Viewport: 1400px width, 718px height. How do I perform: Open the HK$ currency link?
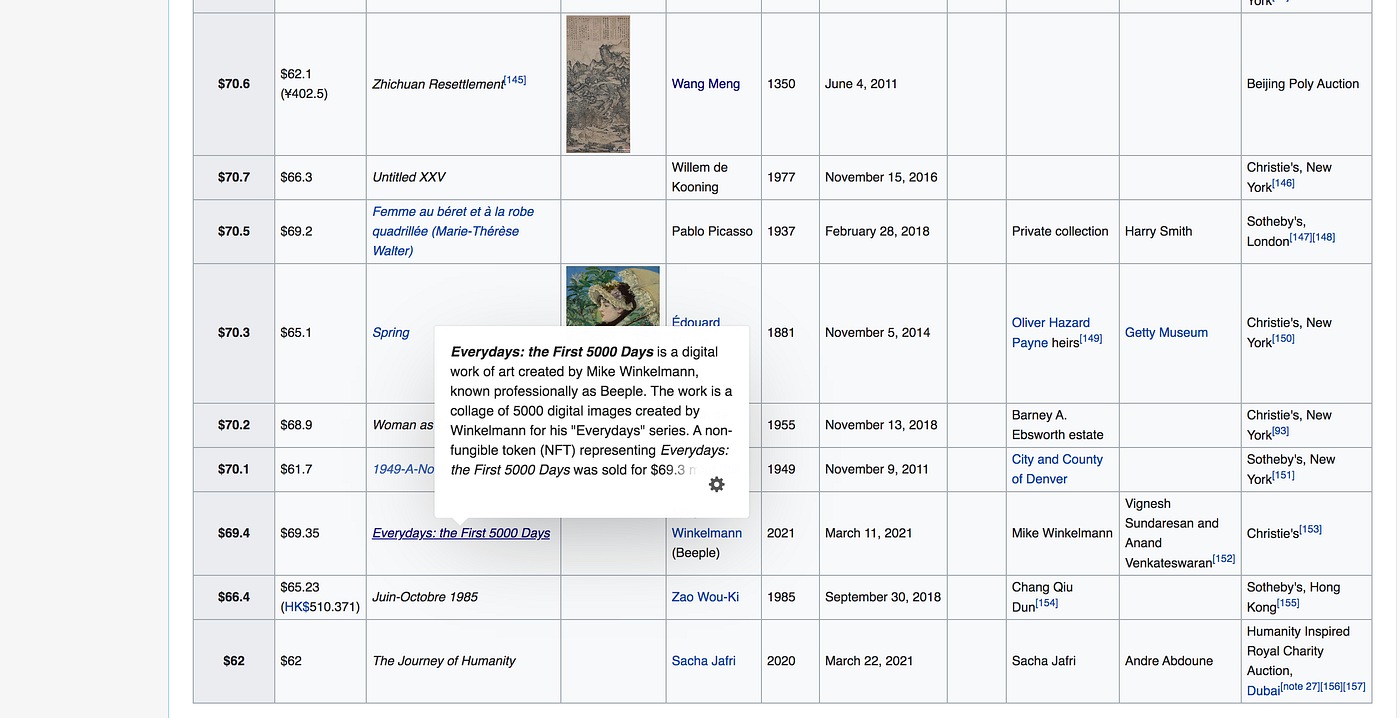click(297, 607)
